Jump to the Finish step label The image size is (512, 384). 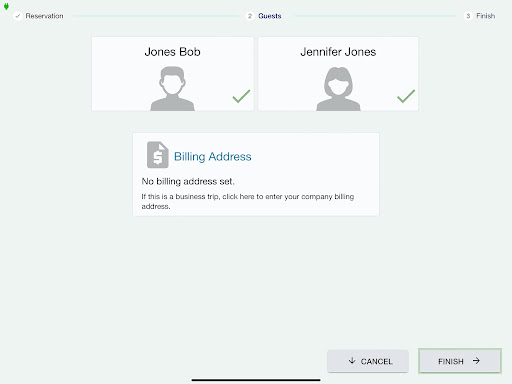tap(485, 16)
